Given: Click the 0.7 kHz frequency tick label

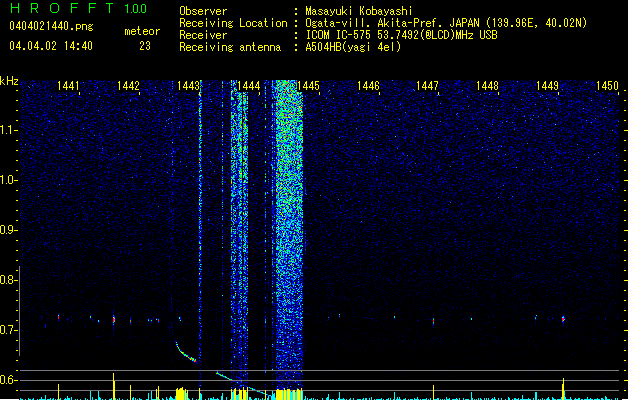Looking at the screenshot, I should pyautogui.click(x=8, y=330).
